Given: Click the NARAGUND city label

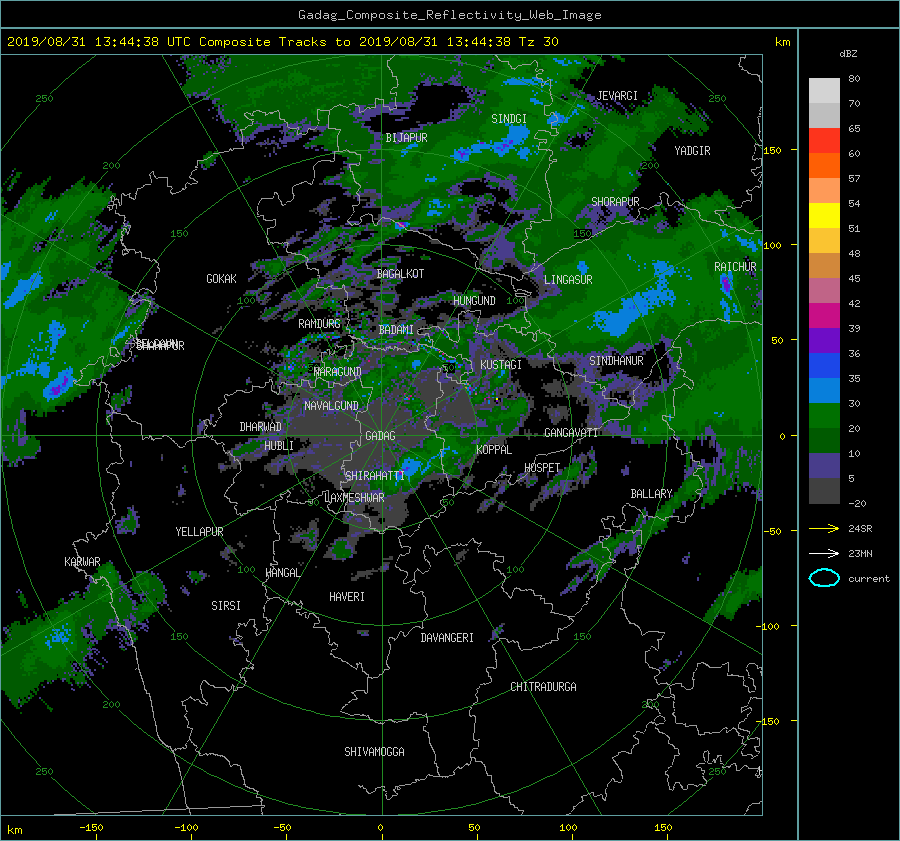Looking at the screenshot, I should pos(338,372).
